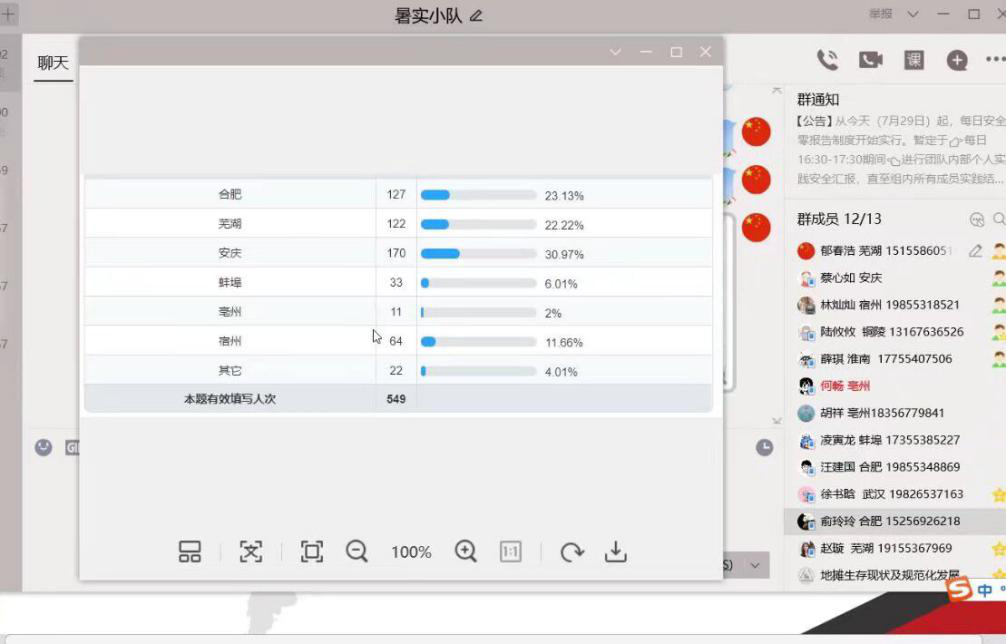The height and width of the screenshot is (644, 1006).
Task: Click the text recognition icon in viewer toolbar
Action: point(251,551)
